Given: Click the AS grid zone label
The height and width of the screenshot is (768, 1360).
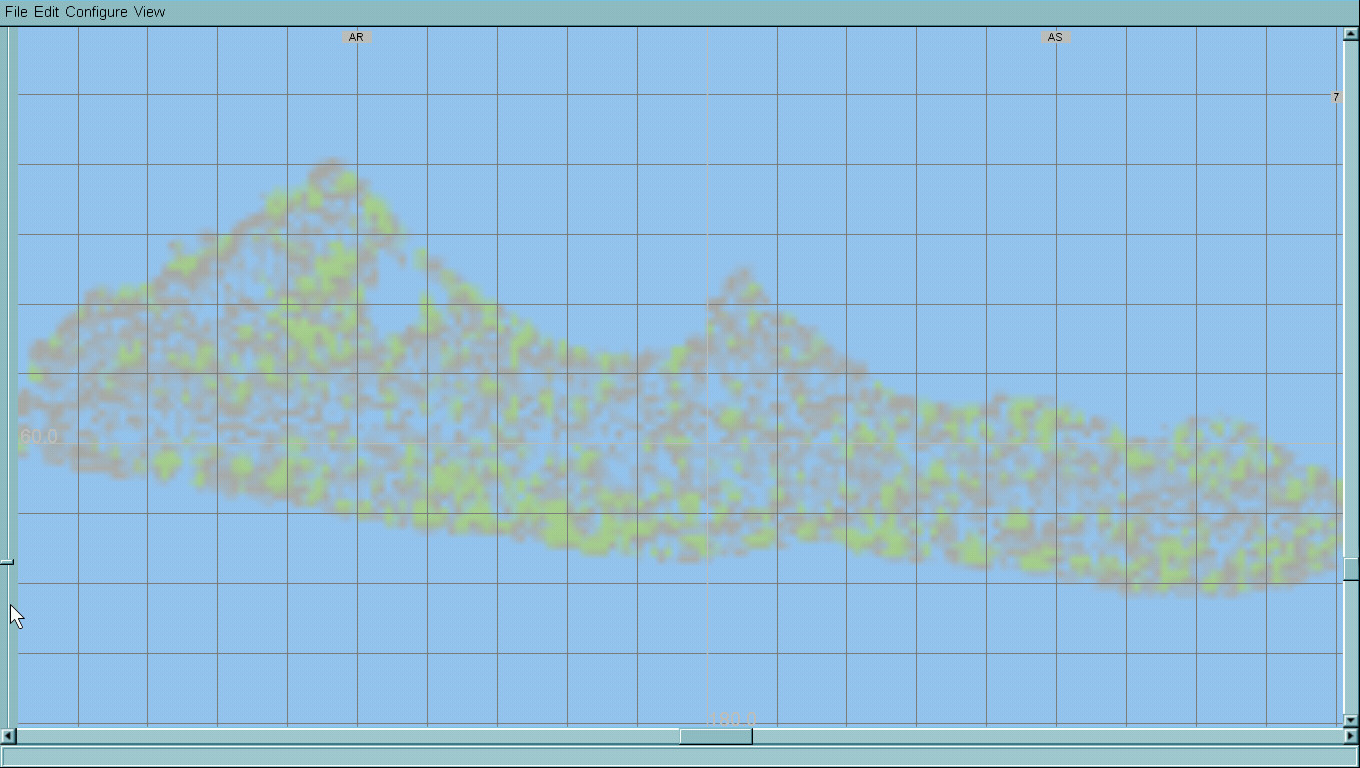Looking at the screenshot, I should pyautogui.click(x=1055, y=37).
